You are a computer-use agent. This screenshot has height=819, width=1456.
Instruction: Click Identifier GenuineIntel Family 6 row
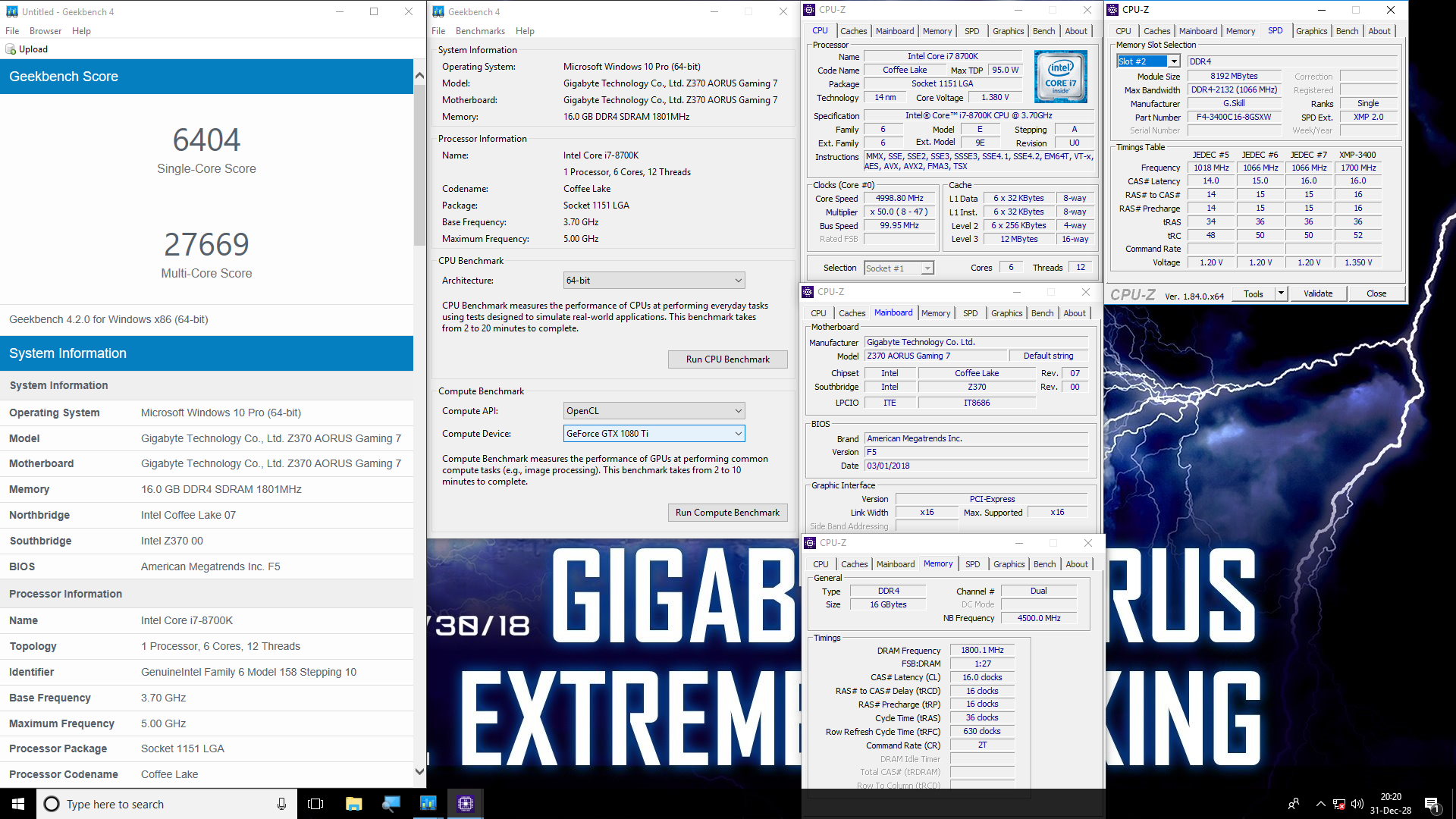click(206, 673)
